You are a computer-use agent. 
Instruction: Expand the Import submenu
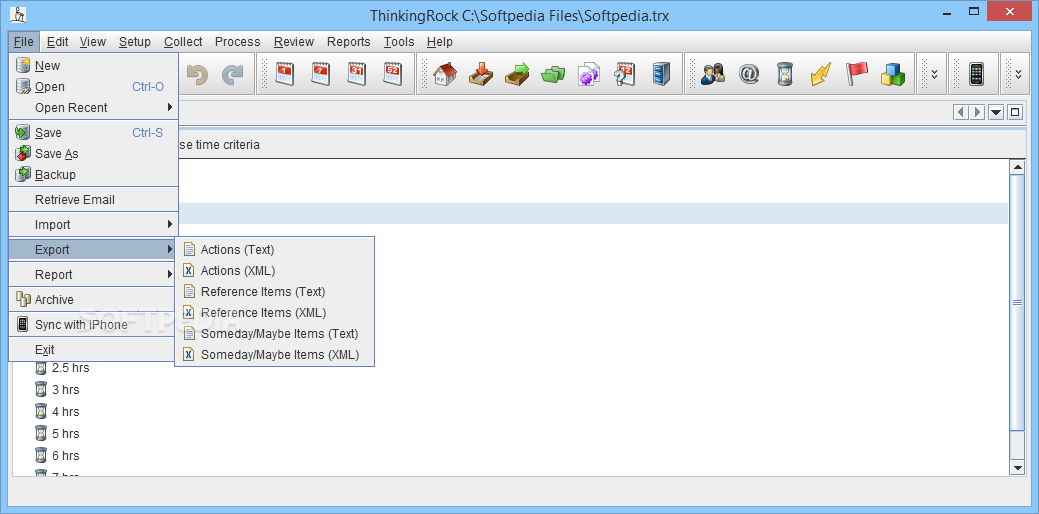[x=93, y=225]
